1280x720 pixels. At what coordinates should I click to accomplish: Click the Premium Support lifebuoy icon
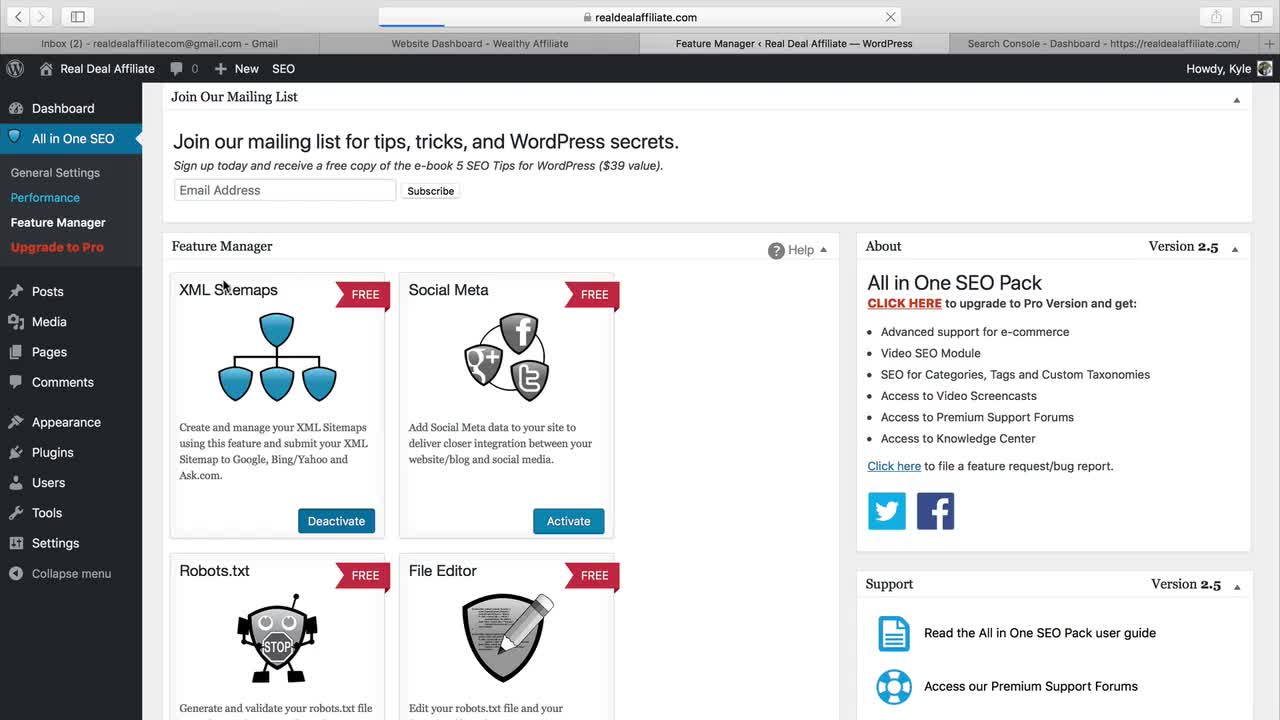pyautogui.click(x=894, y=687)
